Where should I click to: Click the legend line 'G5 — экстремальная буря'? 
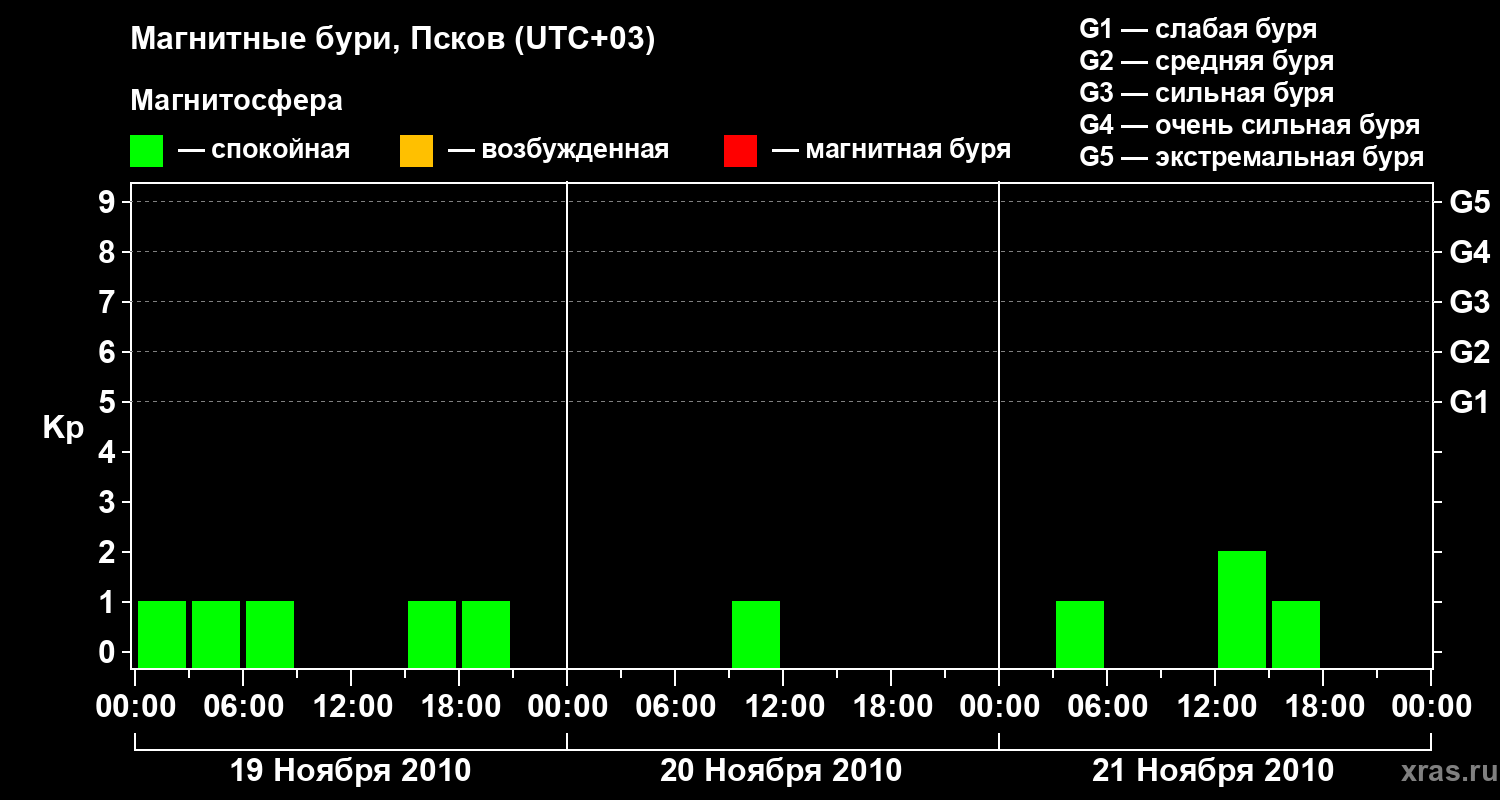(x=1252, y=157)
